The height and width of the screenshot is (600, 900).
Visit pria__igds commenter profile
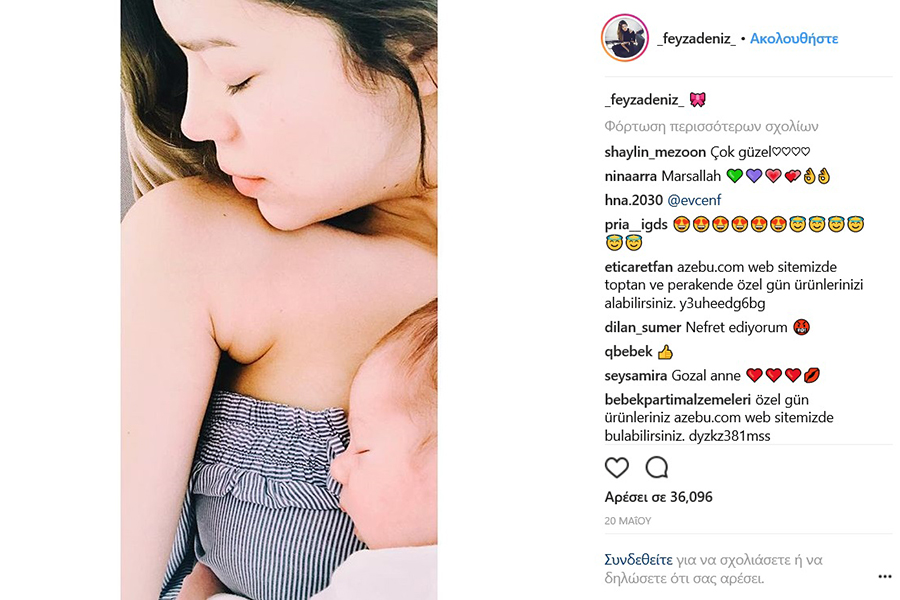coord(636,224)
